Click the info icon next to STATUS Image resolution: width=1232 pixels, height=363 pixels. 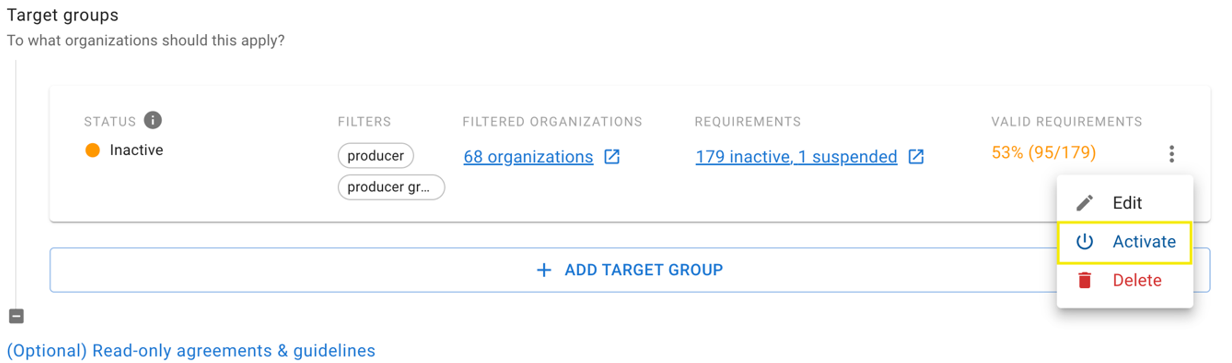click(153, 120)
